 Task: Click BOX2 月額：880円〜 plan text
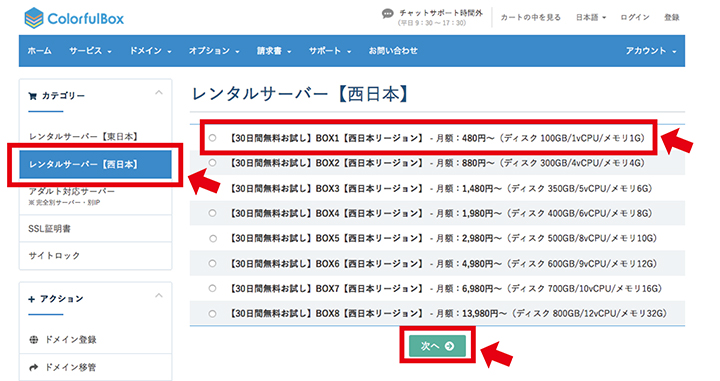coord(438,162)
